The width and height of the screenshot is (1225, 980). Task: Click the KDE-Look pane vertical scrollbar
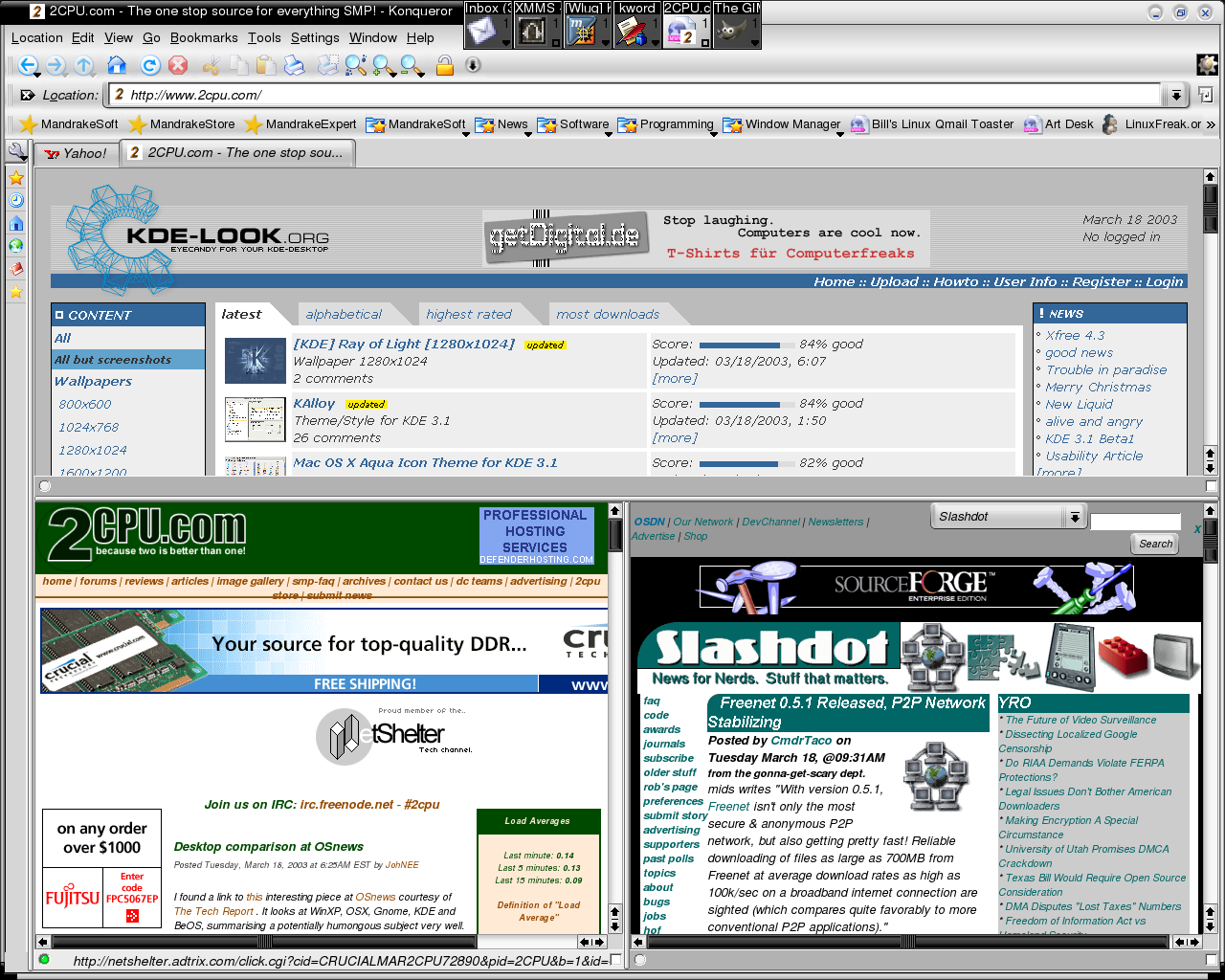coord(1211,323)
